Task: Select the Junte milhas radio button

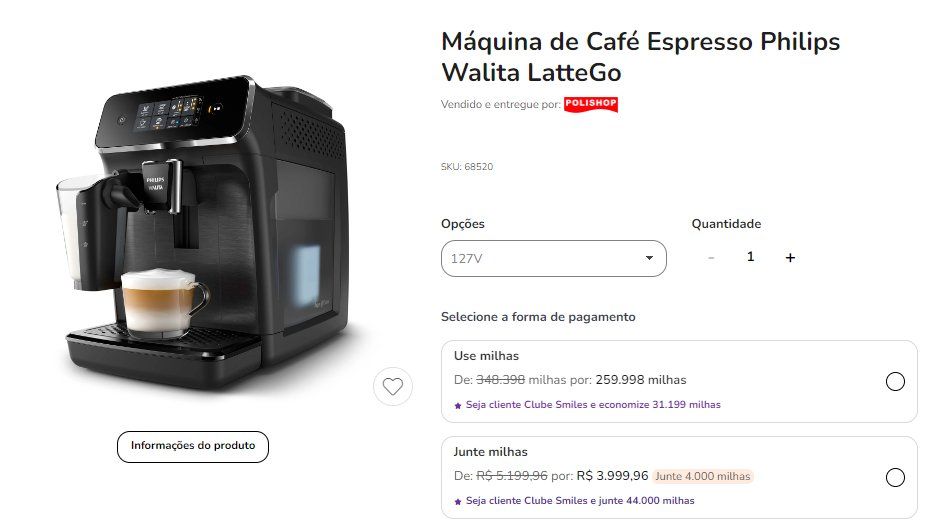Action: point(895,478)
